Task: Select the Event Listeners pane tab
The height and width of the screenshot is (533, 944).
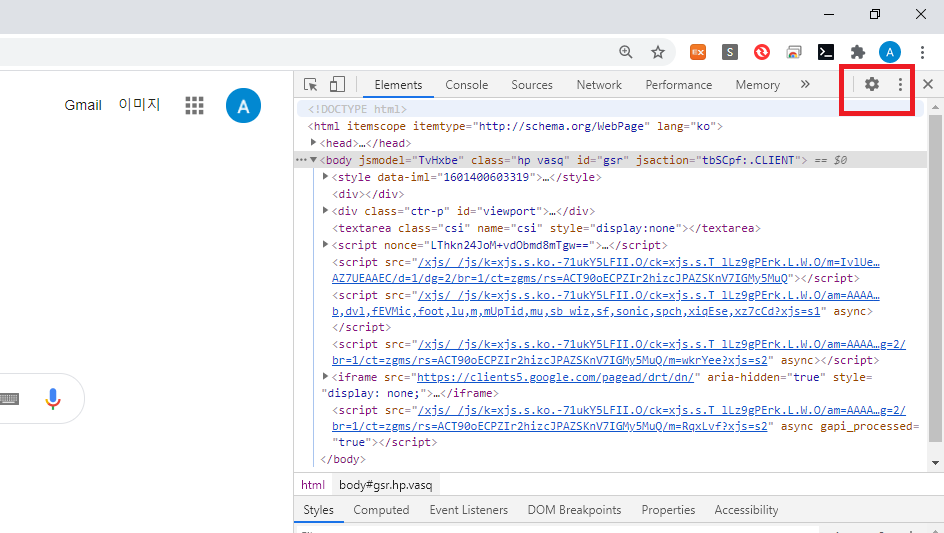Action: tap(468, 510)
